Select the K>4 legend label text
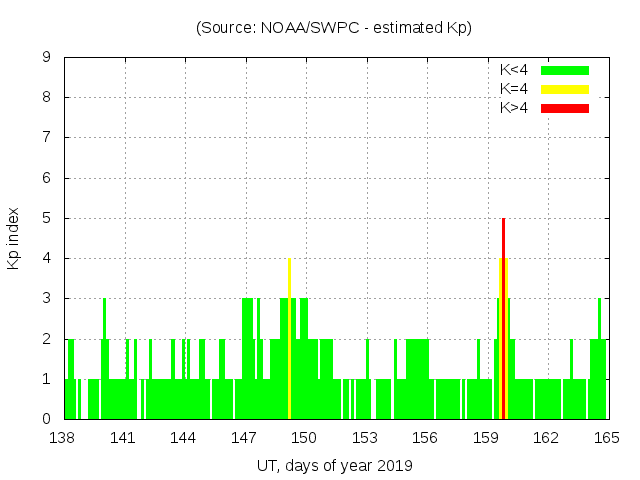This screenshot has width=640, height=480. (x=514, y=107)
